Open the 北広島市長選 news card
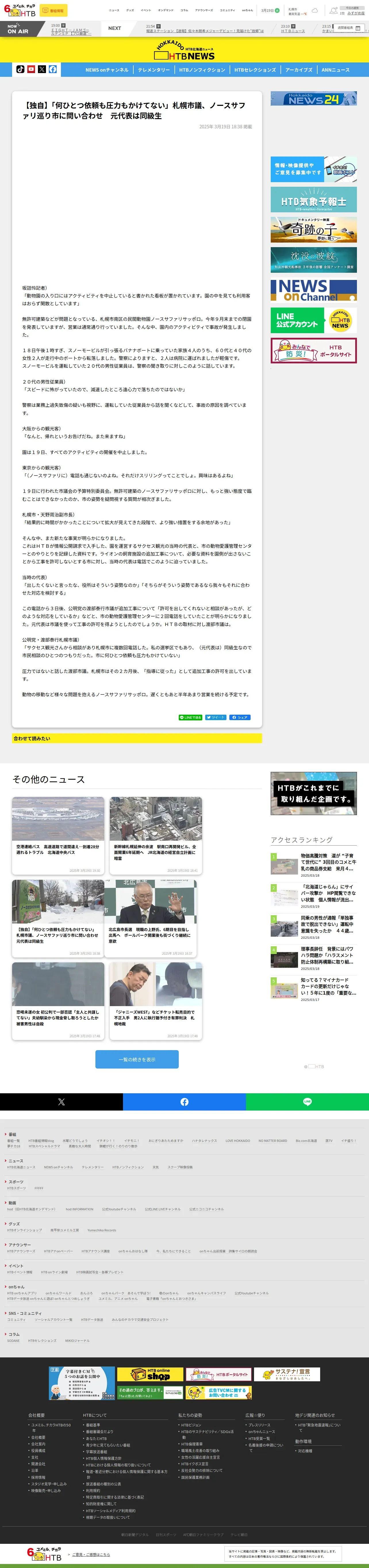Screen dimensions: 369x1568 tap(150, 919)
